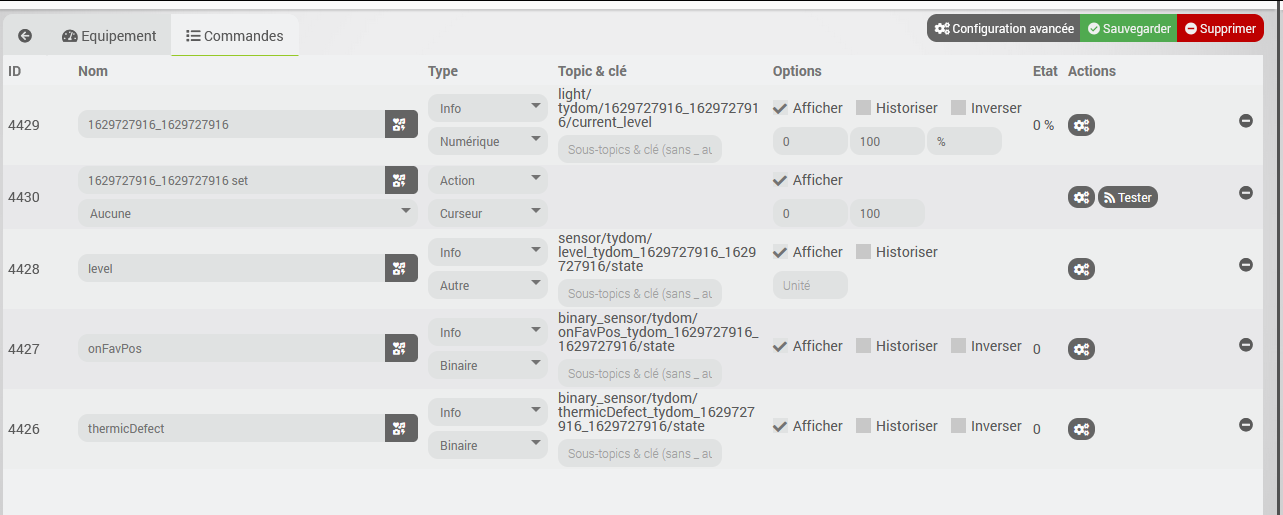This screenshot has width=1283, height=515.
Task: Open the Aucune dropdown under command 4430
Action: (x=248, y=213)
